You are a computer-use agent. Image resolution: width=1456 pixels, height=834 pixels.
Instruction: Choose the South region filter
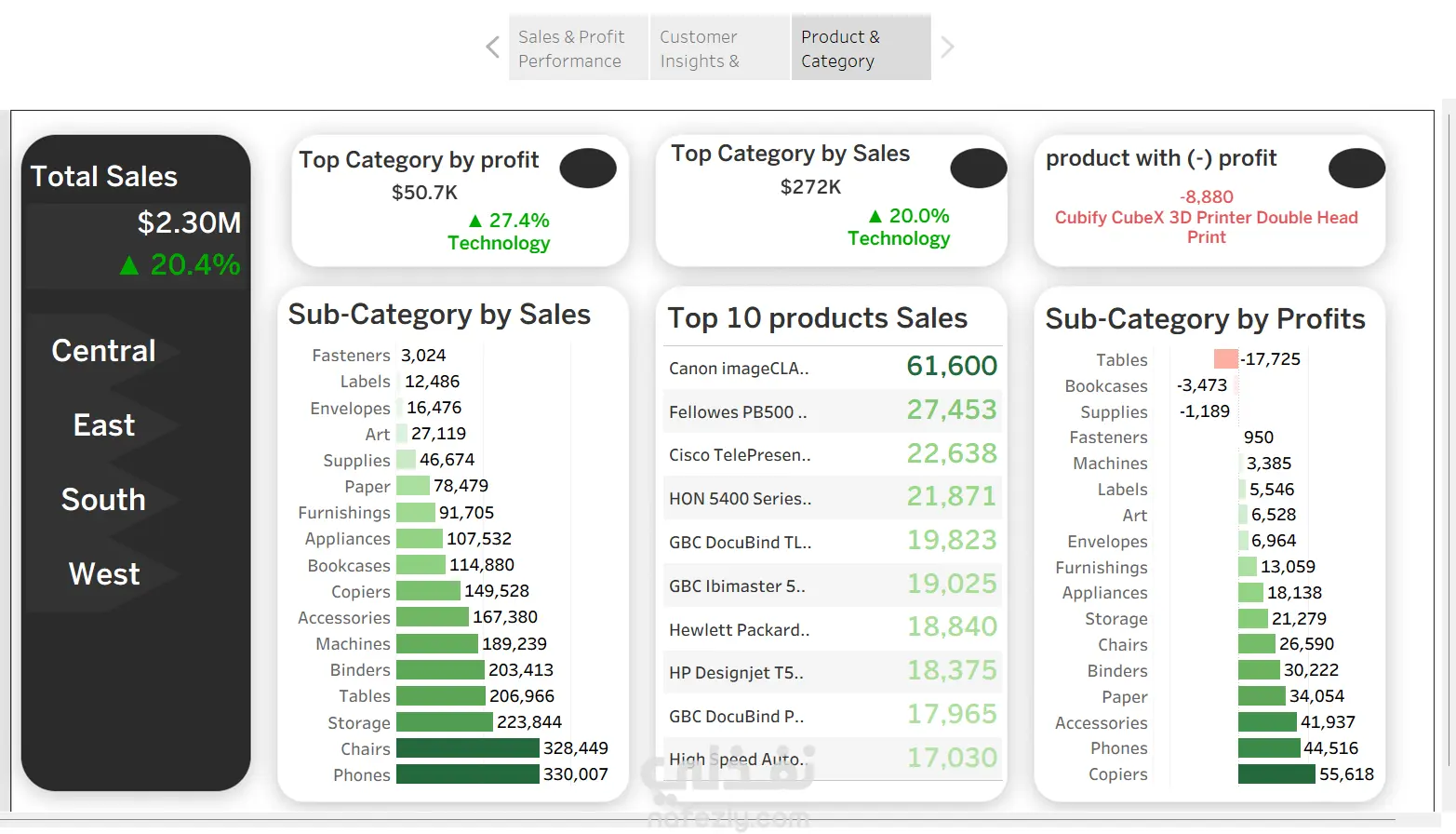pos(104,500)
